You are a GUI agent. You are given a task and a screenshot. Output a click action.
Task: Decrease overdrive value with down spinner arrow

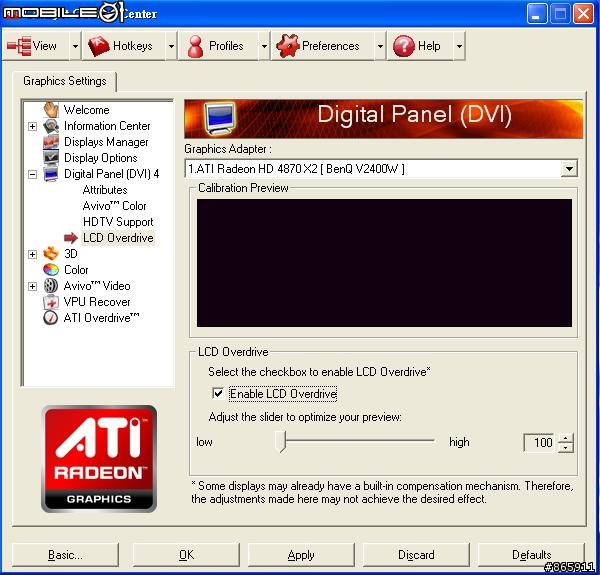pos(566,448)
